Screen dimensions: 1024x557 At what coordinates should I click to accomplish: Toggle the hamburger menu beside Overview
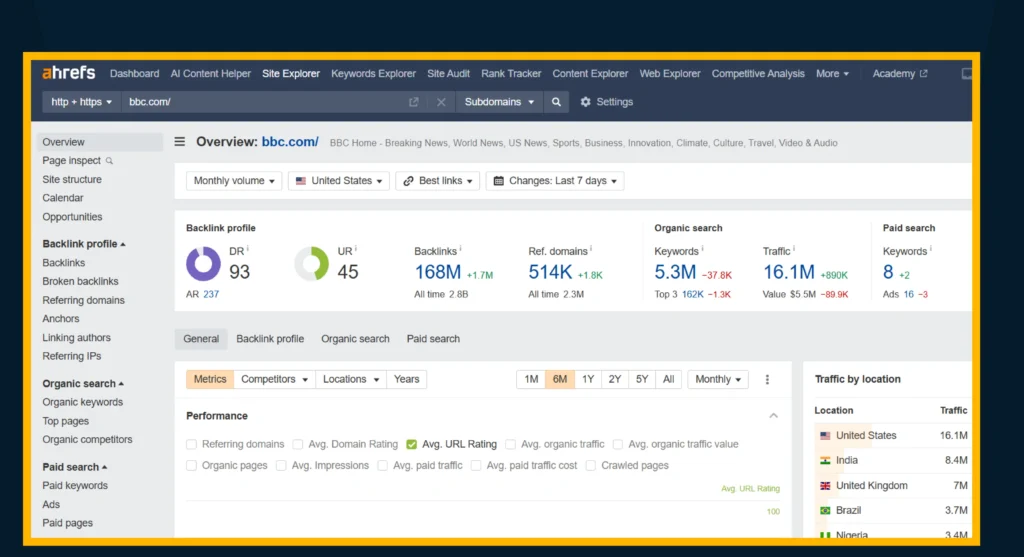point(180,142)
